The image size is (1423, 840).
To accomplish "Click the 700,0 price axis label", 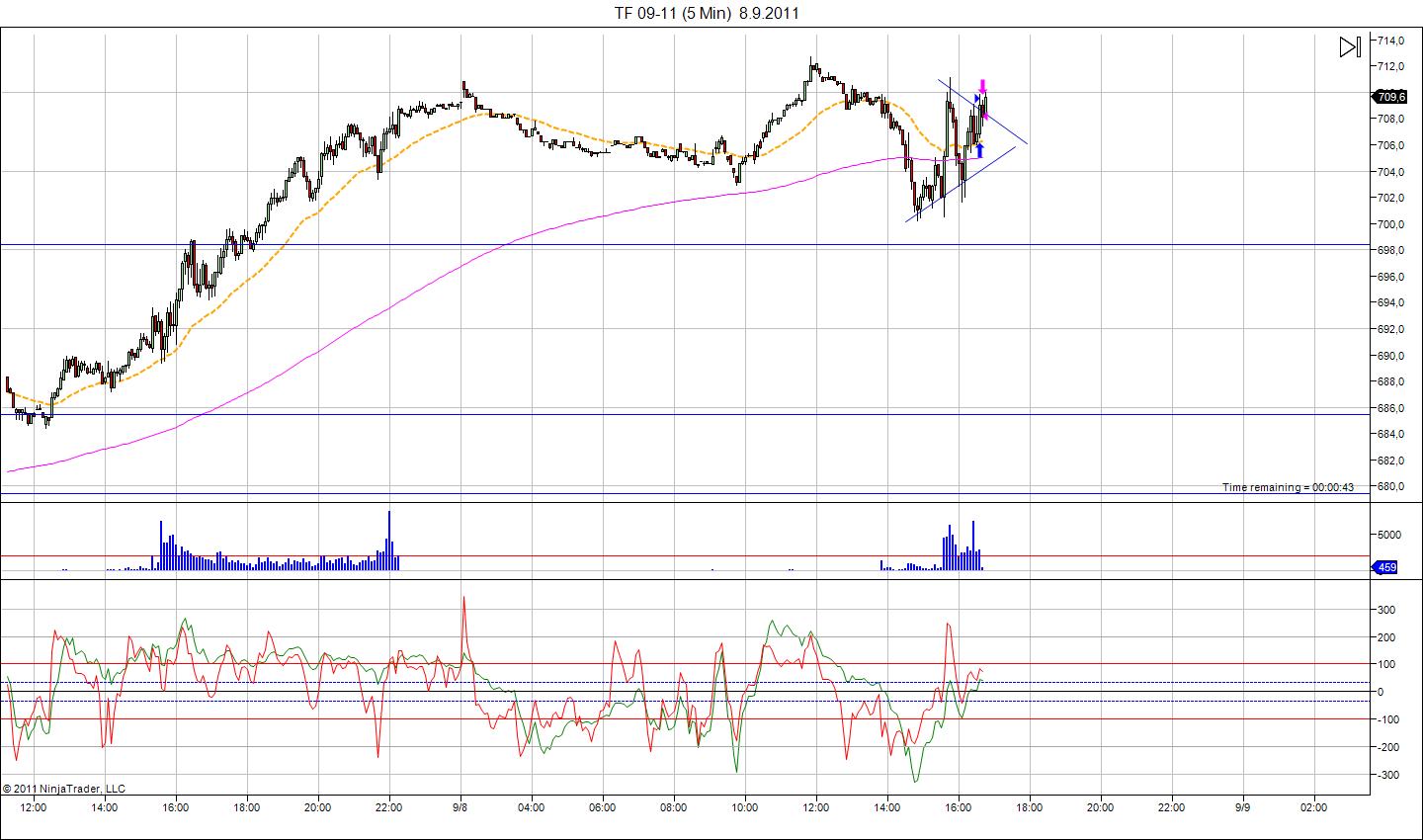I will [x=1390, y=224].
